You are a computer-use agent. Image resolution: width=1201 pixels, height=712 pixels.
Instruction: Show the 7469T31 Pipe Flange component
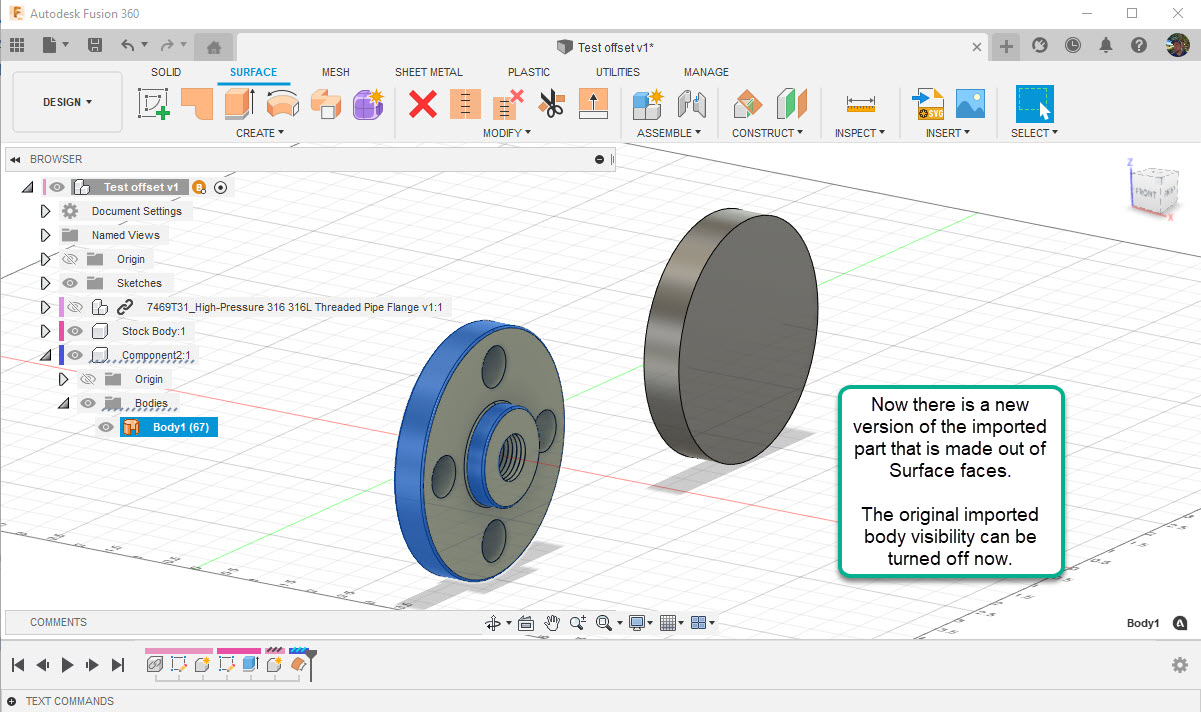coord(75,307)
